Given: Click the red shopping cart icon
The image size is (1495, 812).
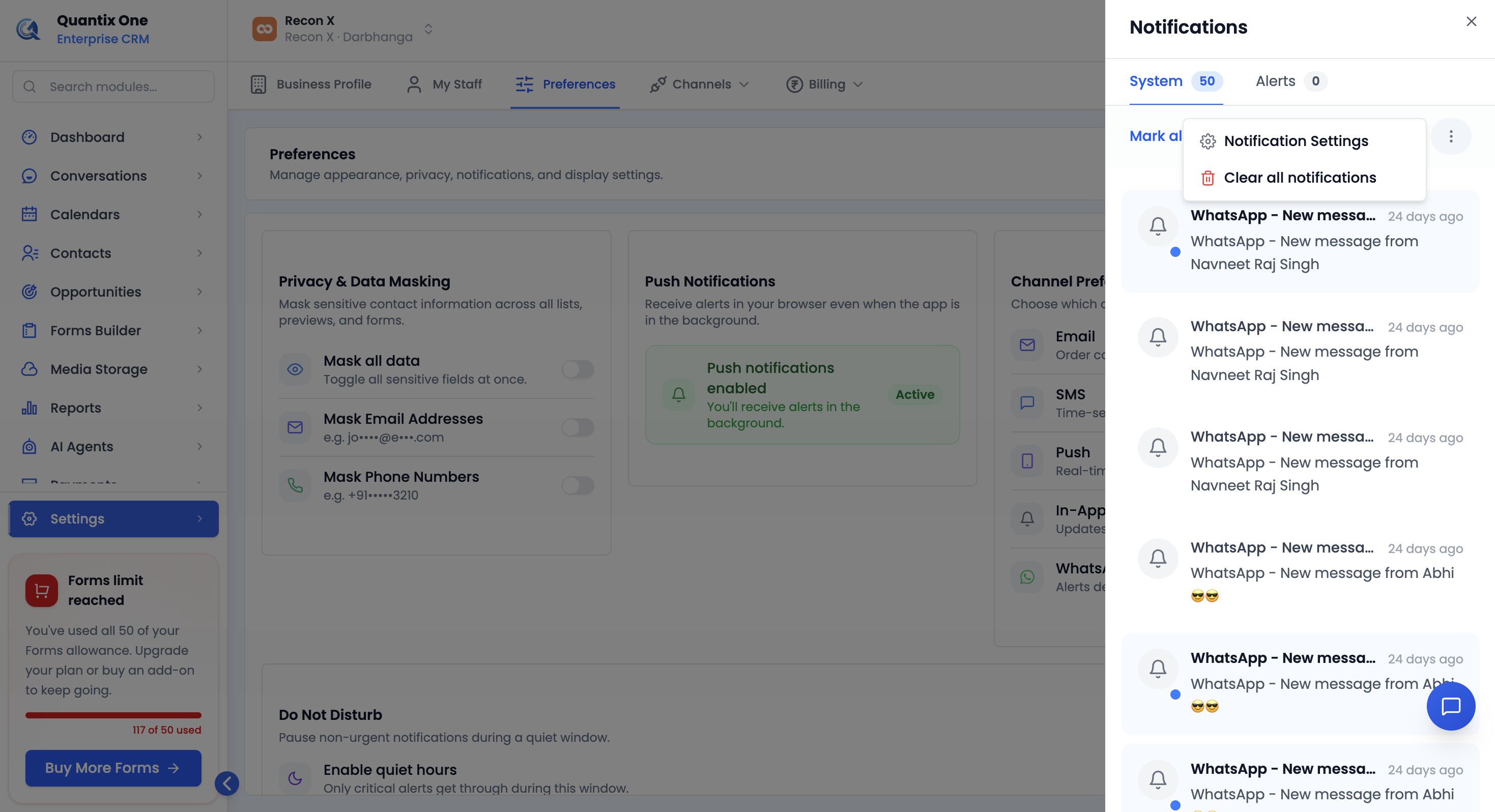Looking at the screenshot, I should point(42,590).
